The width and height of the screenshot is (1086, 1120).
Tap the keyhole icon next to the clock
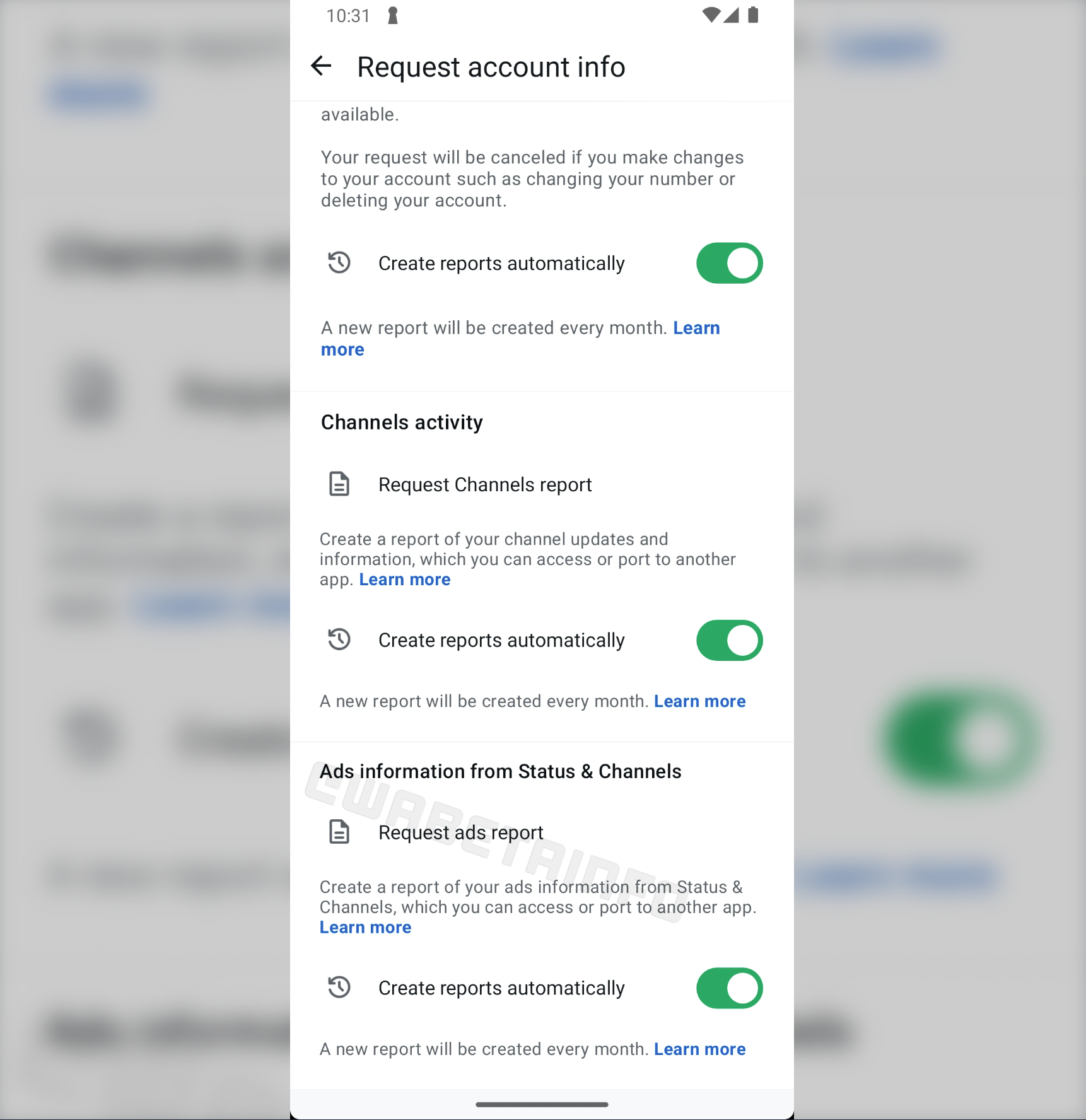tap(393, 16)
